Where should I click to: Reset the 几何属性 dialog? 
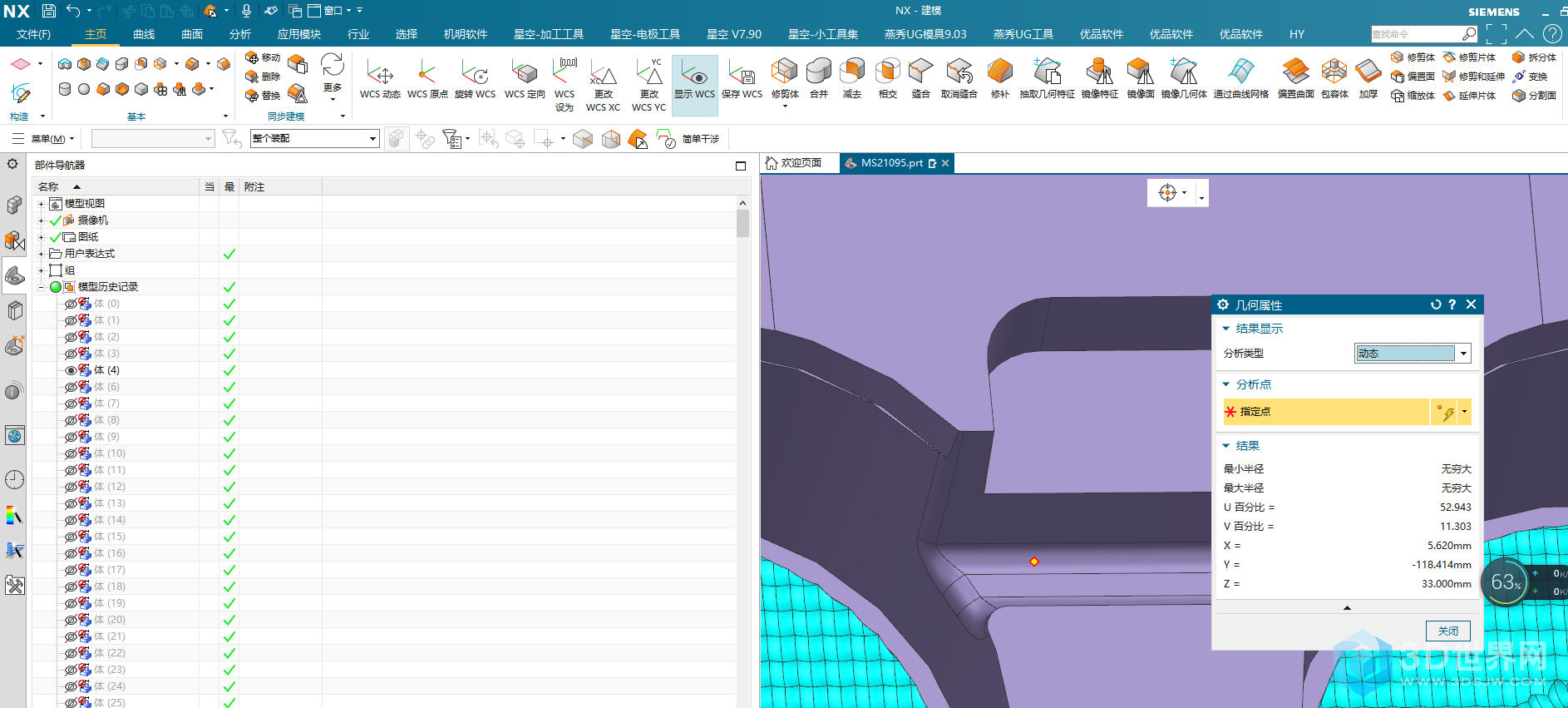coord(1436,304)
